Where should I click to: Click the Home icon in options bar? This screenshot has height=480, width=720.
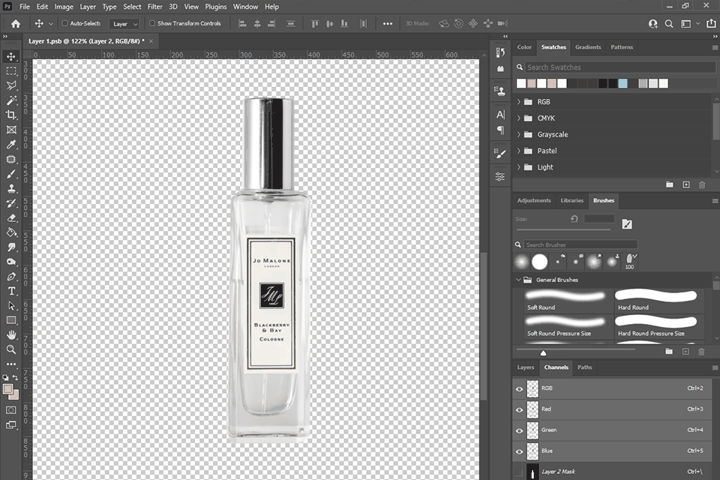click(x=16, y=23)
